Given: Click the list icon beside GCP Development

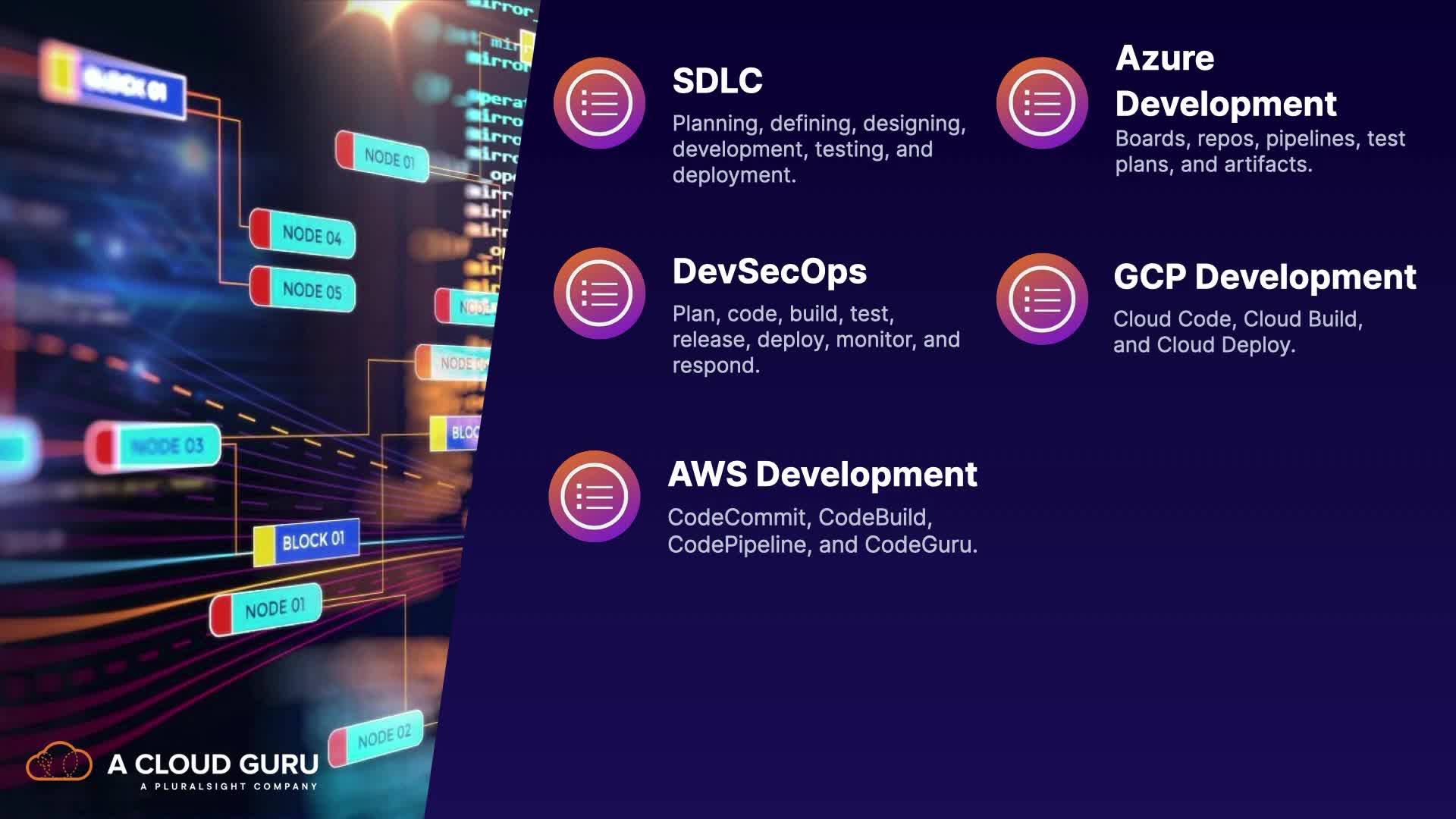Looking at the screenshot, I should tap(1042, 300).
